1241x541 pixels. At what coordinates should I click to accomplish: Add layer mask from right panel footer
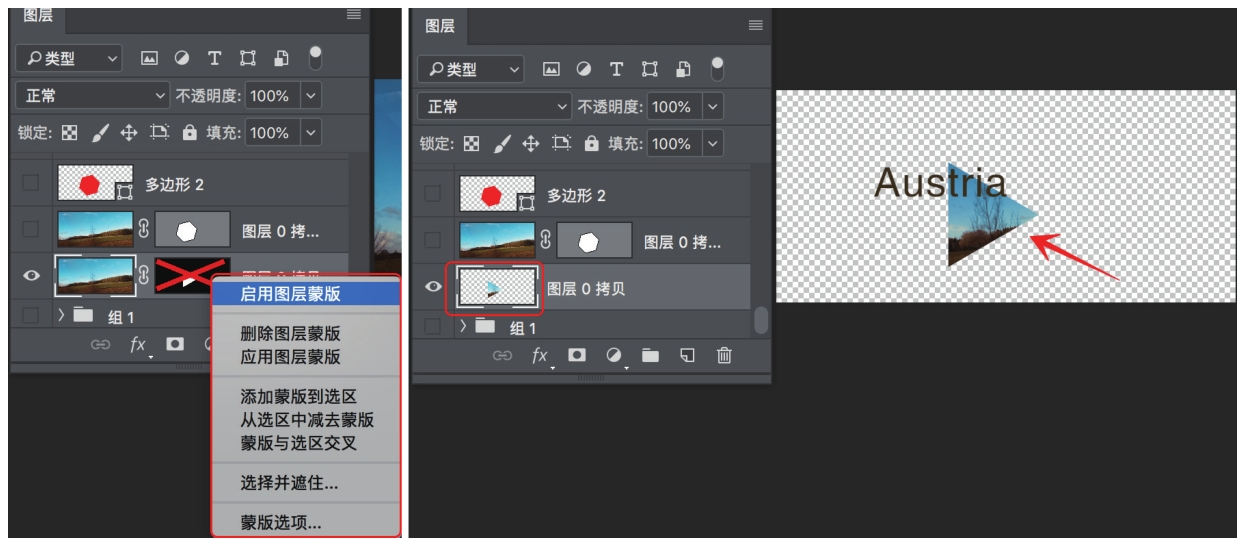pyautogui.click(x=578, y=356)
